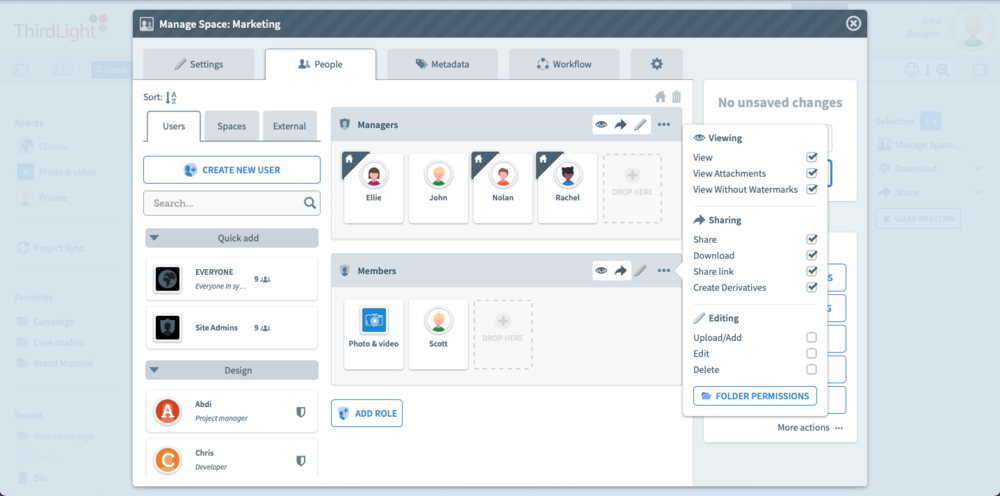Uncheck Create Derivatives permission
1000x496 pixels.
[811, 287]
